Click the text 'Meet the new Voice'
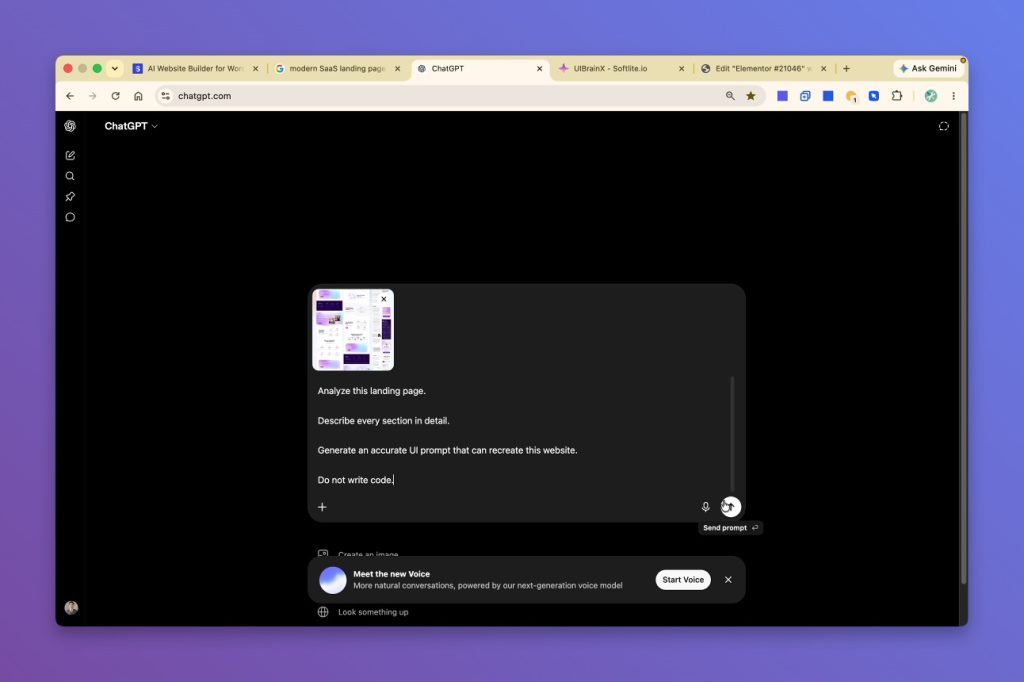 391,574
